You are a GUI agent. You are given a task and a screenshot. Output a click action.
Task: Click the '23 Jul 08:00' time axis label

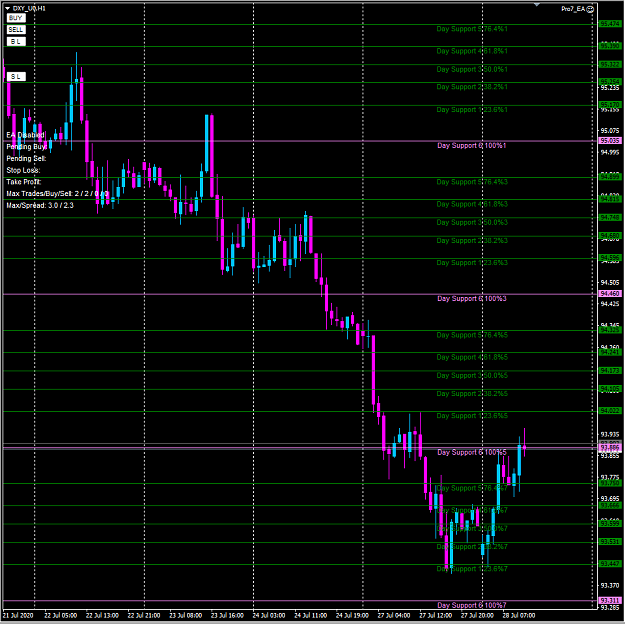point(185,616)
